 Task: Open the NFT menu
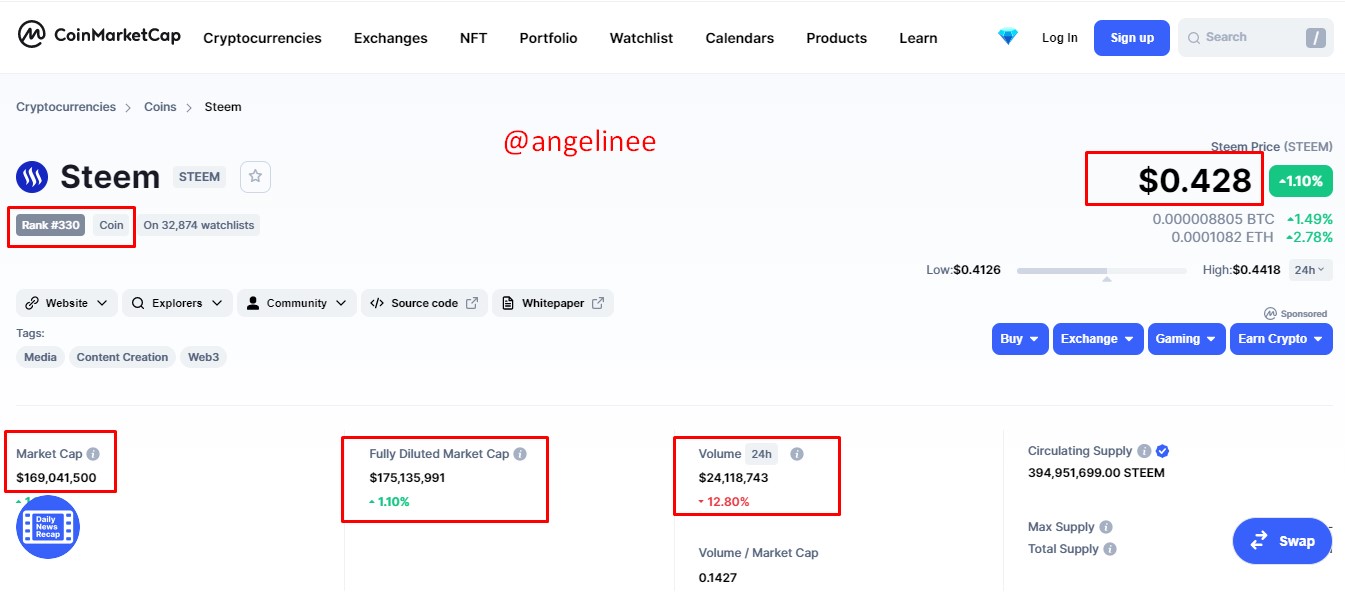(473, 38)
